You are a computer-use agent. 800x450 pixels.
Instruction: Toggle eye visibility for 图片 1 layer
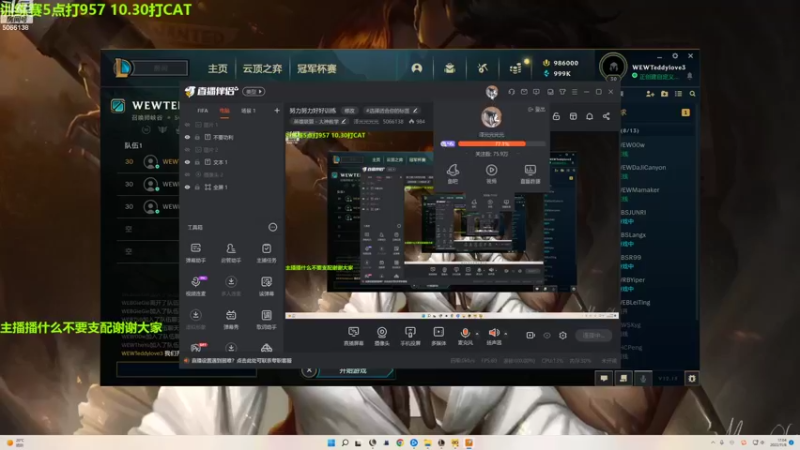[187, 124]
